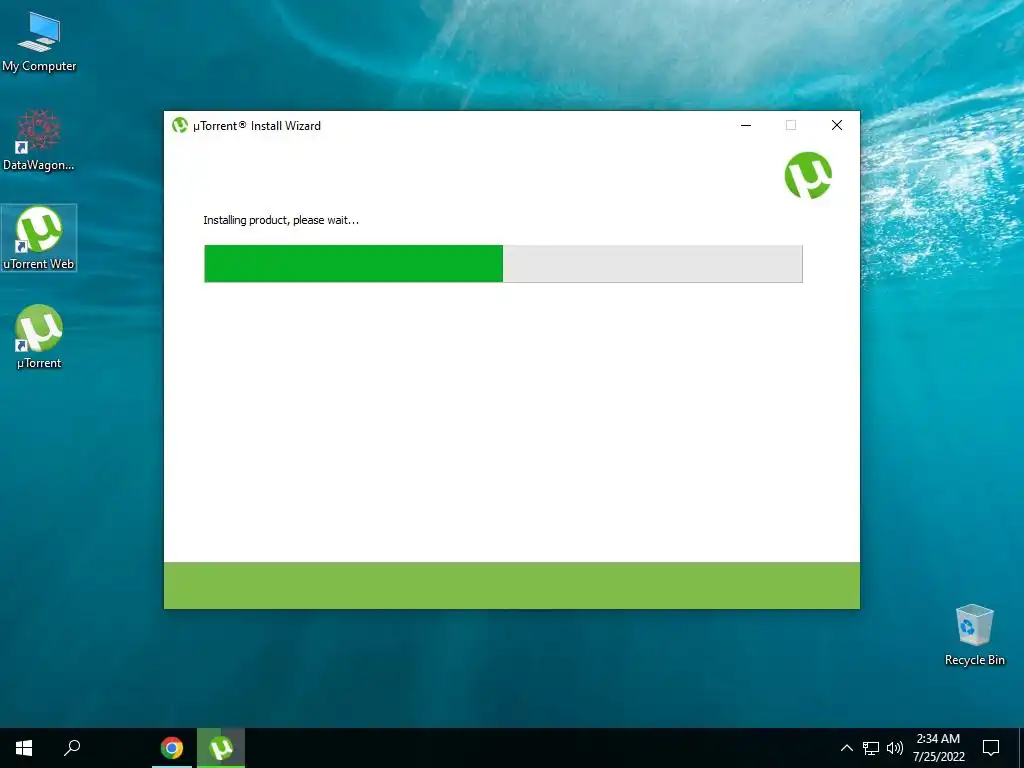Click the µTorrent logo in the wizard
Viewport: 1024px width, 768px height.
pyautogui.click(x=808, y=175)
